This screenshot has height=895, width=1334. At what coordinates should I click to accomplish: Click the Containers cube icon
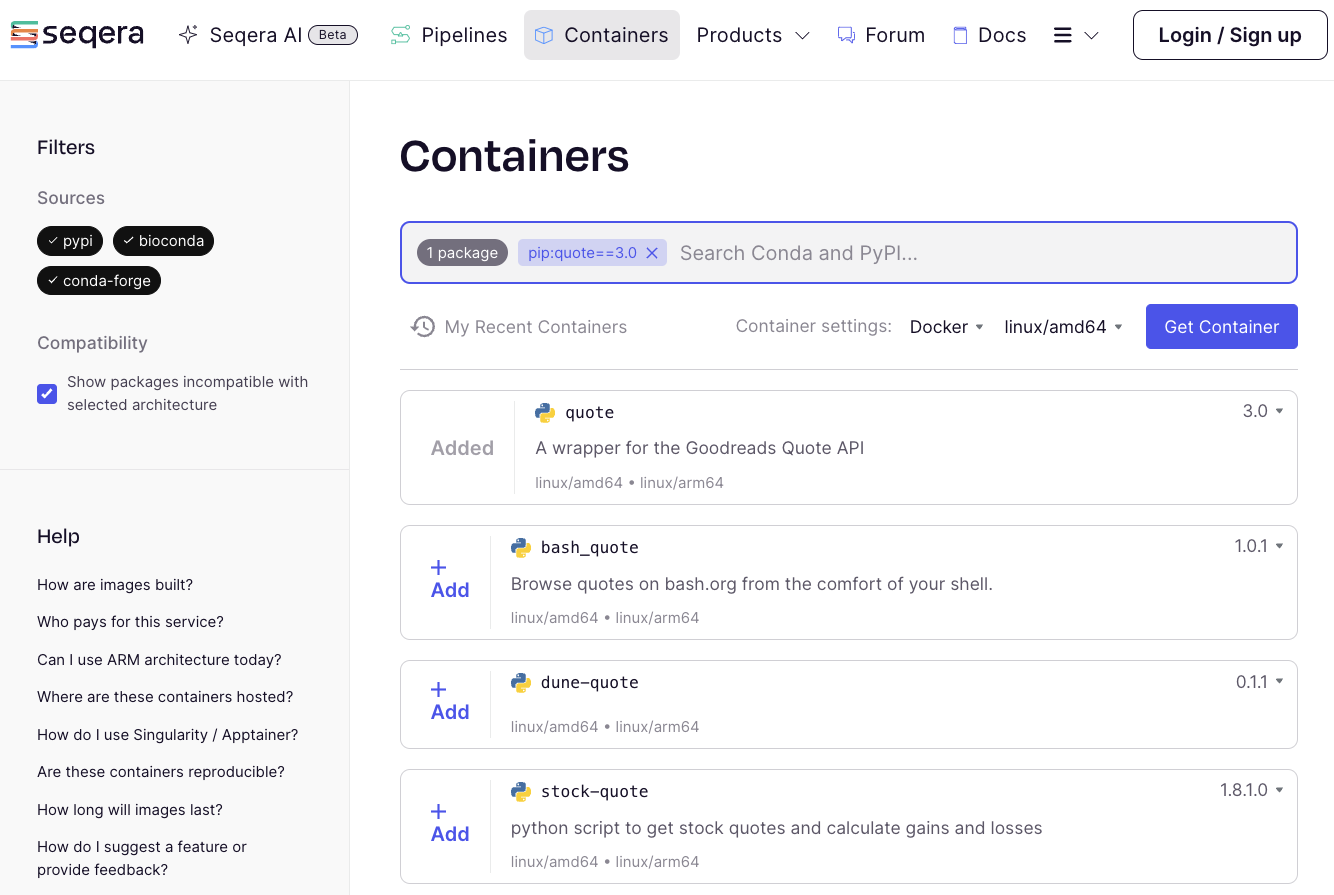click(x=543, y=34)
